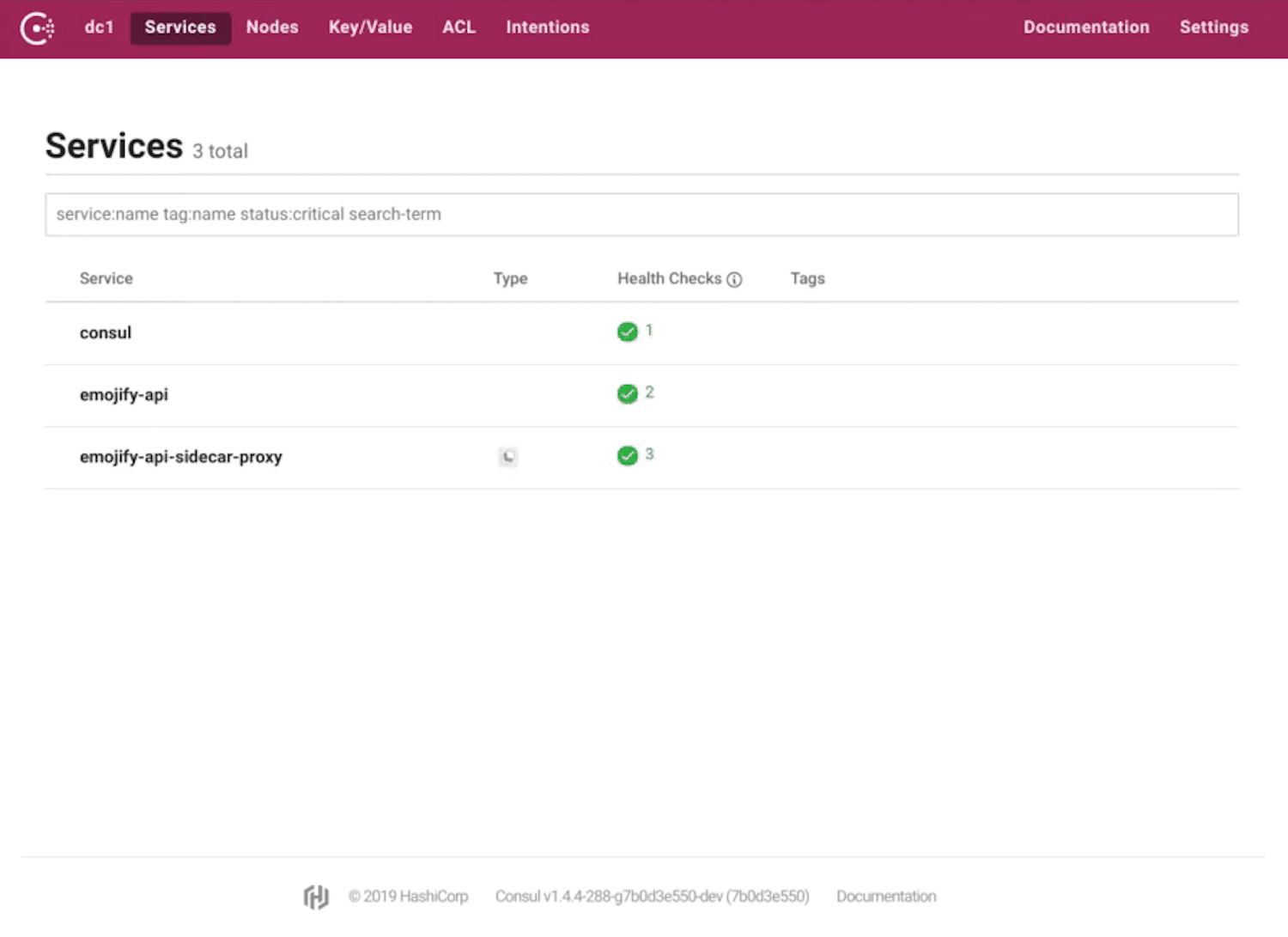Open the emojify-api service details

pyautogui.click(x=124, y=394)
